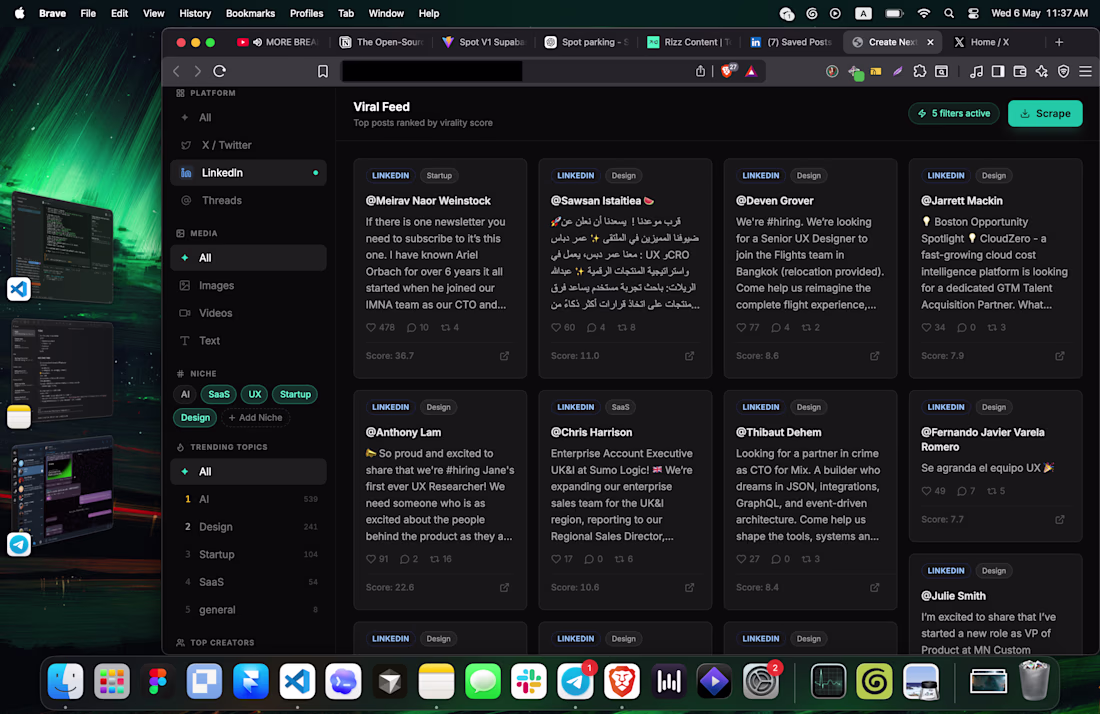This screenshot has width=1100, height=714.
Task: Select trending topic SaaS with 54
Action: (248, 582)
